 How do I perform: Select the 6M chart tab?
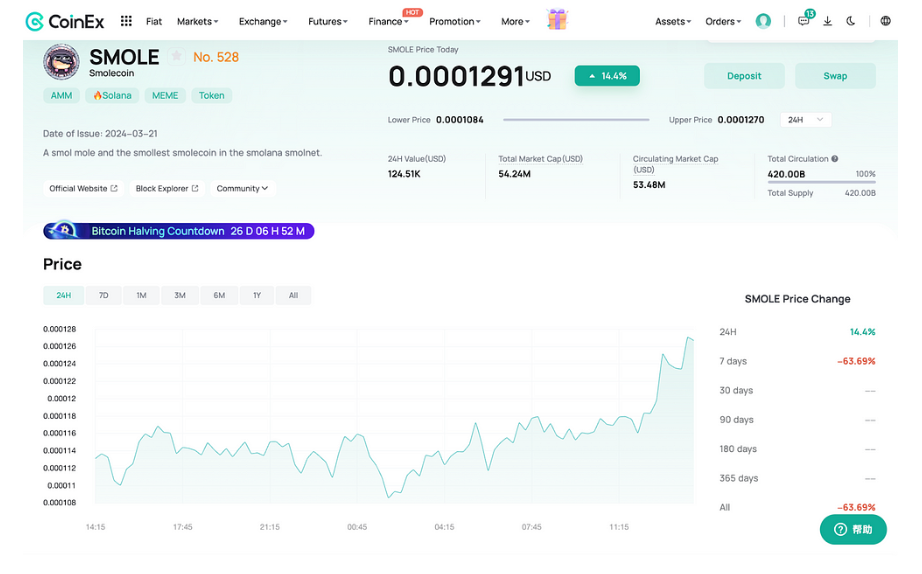click(219, 295)
